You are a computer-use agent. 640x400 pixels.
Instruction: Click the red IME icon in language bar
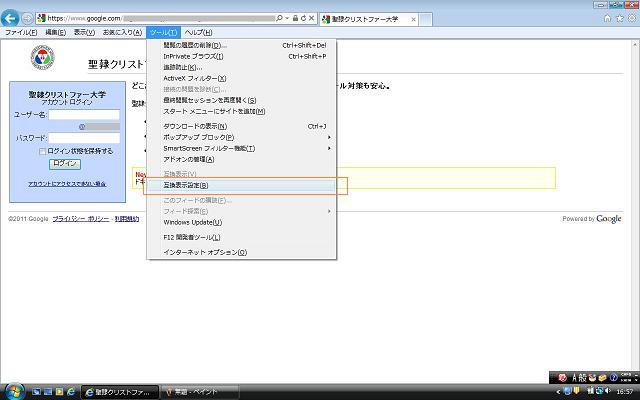click(562, 378)
